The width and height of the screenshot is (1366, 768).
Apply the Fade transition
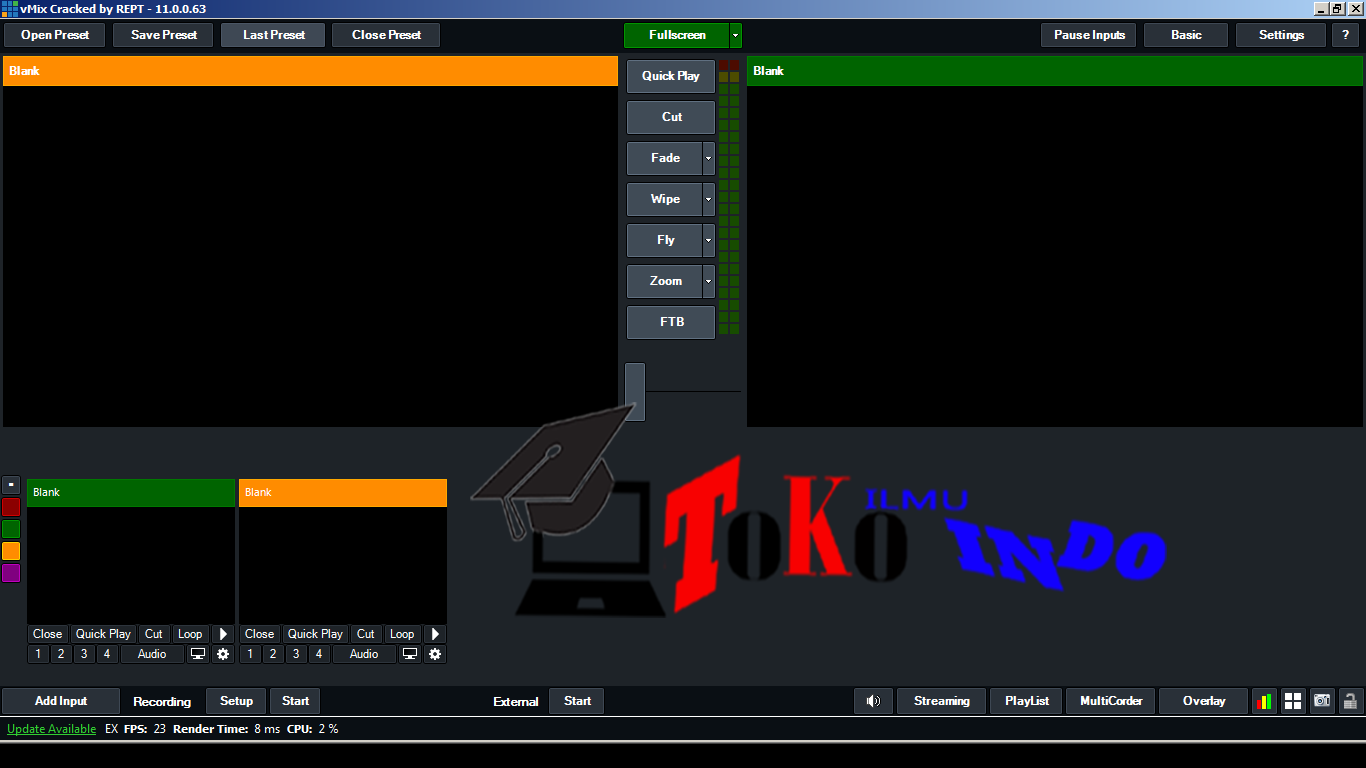click(x=665, y=158)
